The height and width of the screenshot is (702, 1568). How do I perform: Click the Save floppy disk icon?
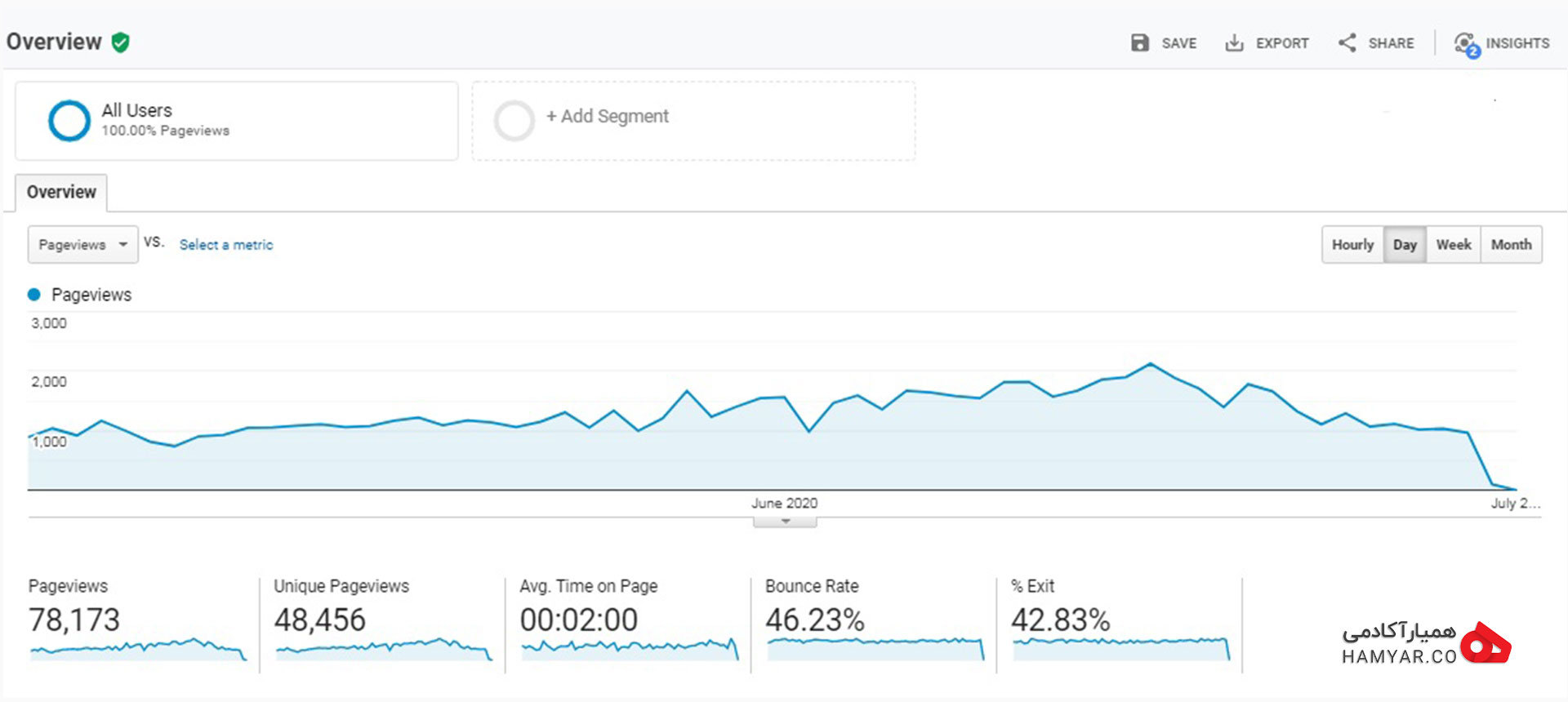tap(1140, 42)
